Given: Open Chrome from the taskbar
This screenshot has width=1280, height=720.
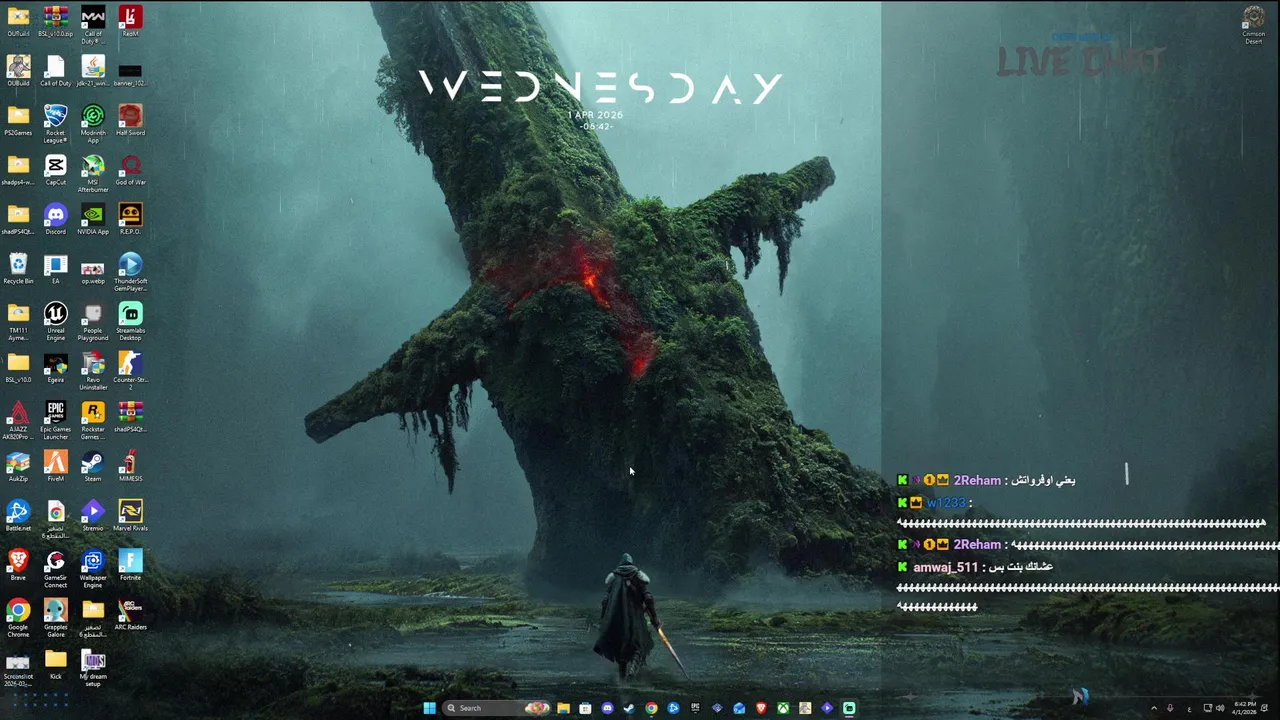Looking at the screenshot, I should (651, 708).
